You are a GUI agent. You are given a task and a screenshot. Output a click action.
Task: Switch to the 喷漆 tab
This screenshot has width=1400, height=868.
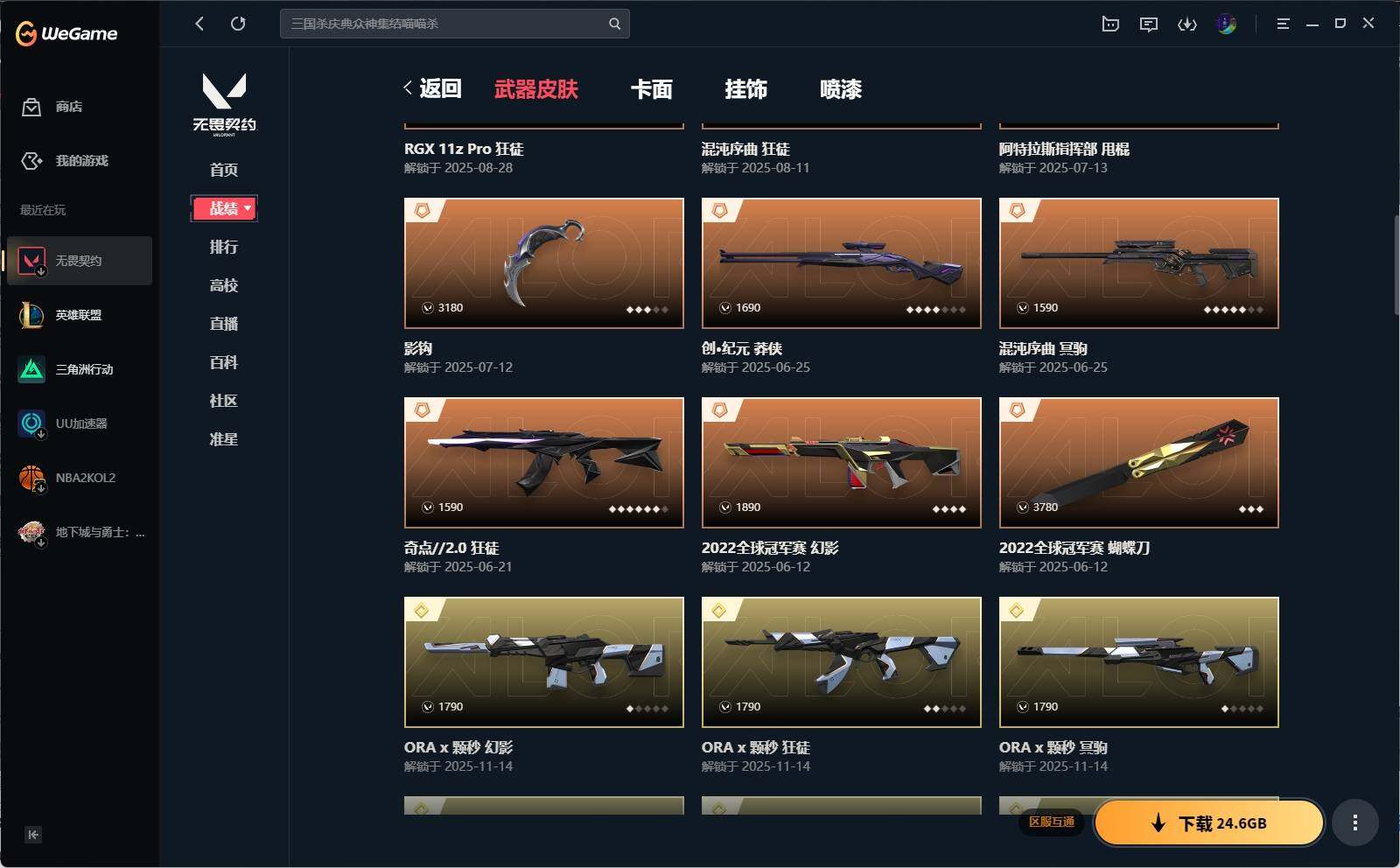[x=841, y=89]
